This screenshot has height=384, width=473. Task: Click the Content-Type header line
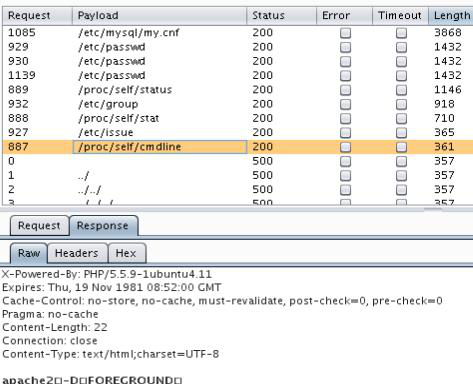coord(111,354)
